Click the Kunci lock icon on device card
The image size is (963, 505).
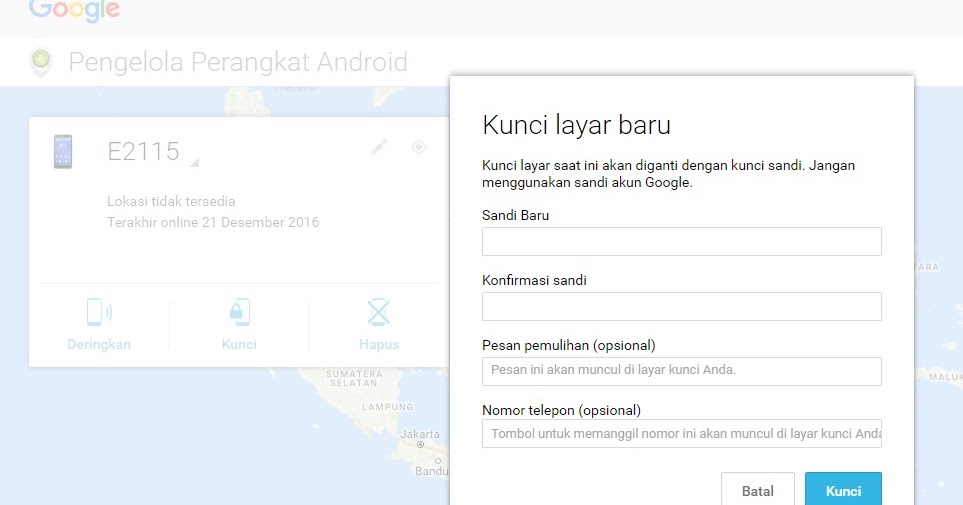(239, 311)
